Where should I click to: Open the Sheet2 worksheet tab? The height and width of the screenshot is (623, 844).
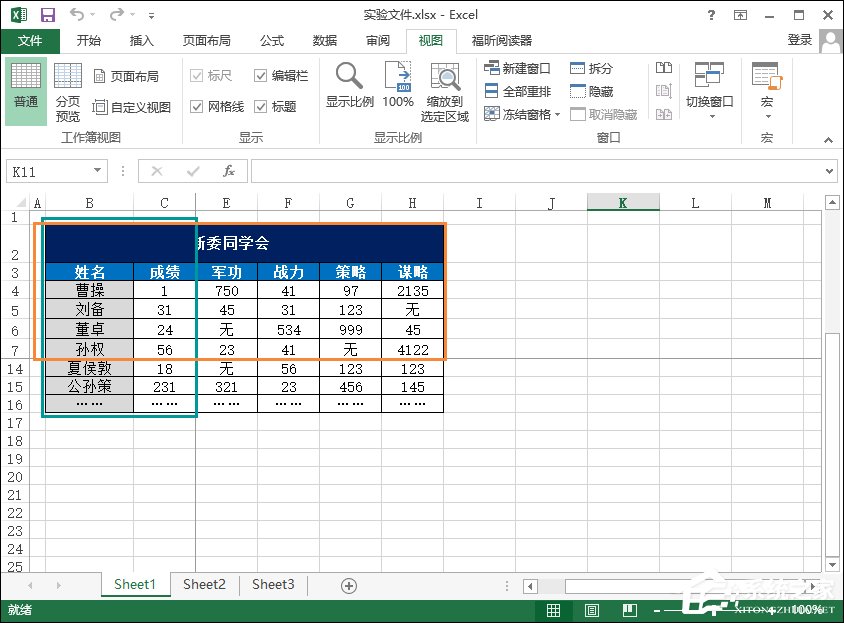pos(203,584)
